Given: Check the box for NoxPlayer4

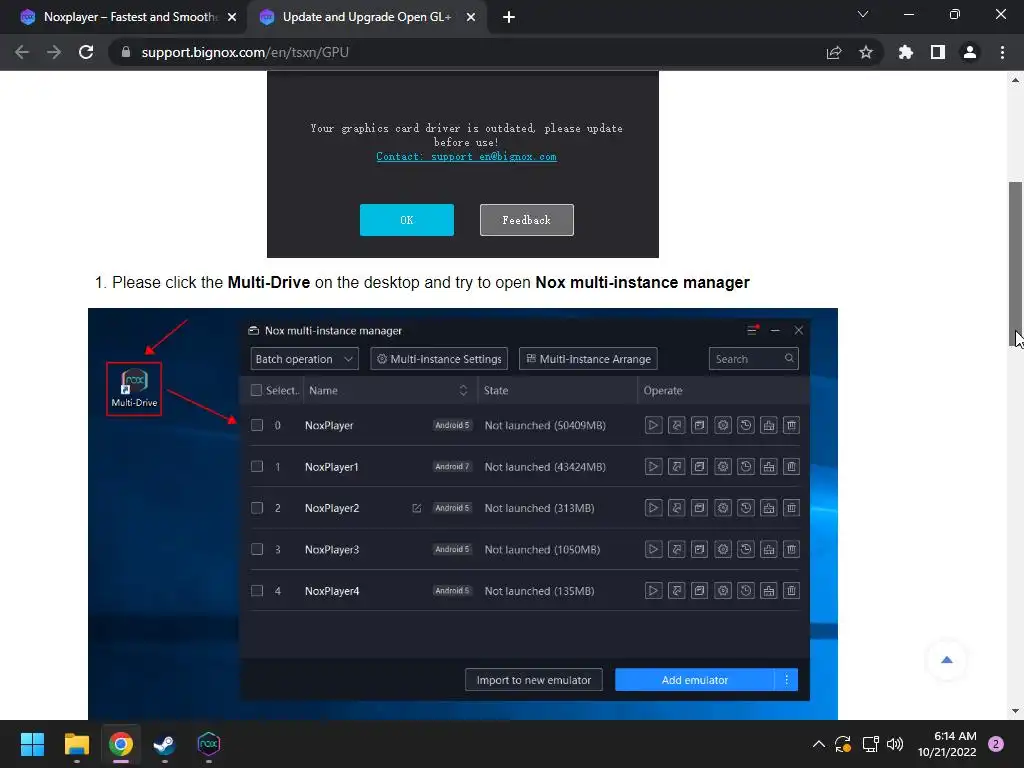Looking at the screenshot, I should coord(257,591).
